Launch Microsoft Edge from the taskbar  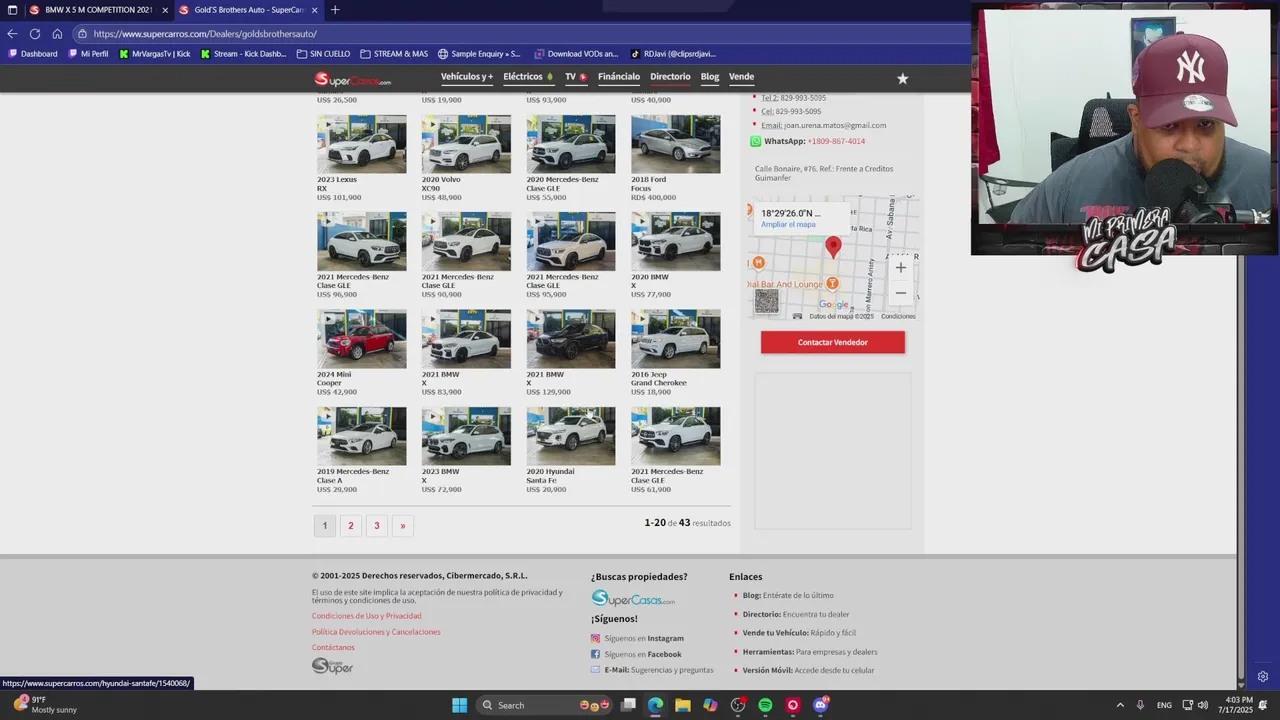(x=655, y=705)
